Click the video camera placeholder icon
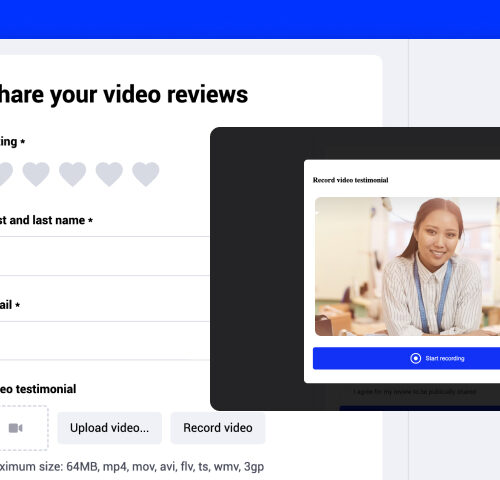This screenshot has width=500, height=480. [15, 428]
